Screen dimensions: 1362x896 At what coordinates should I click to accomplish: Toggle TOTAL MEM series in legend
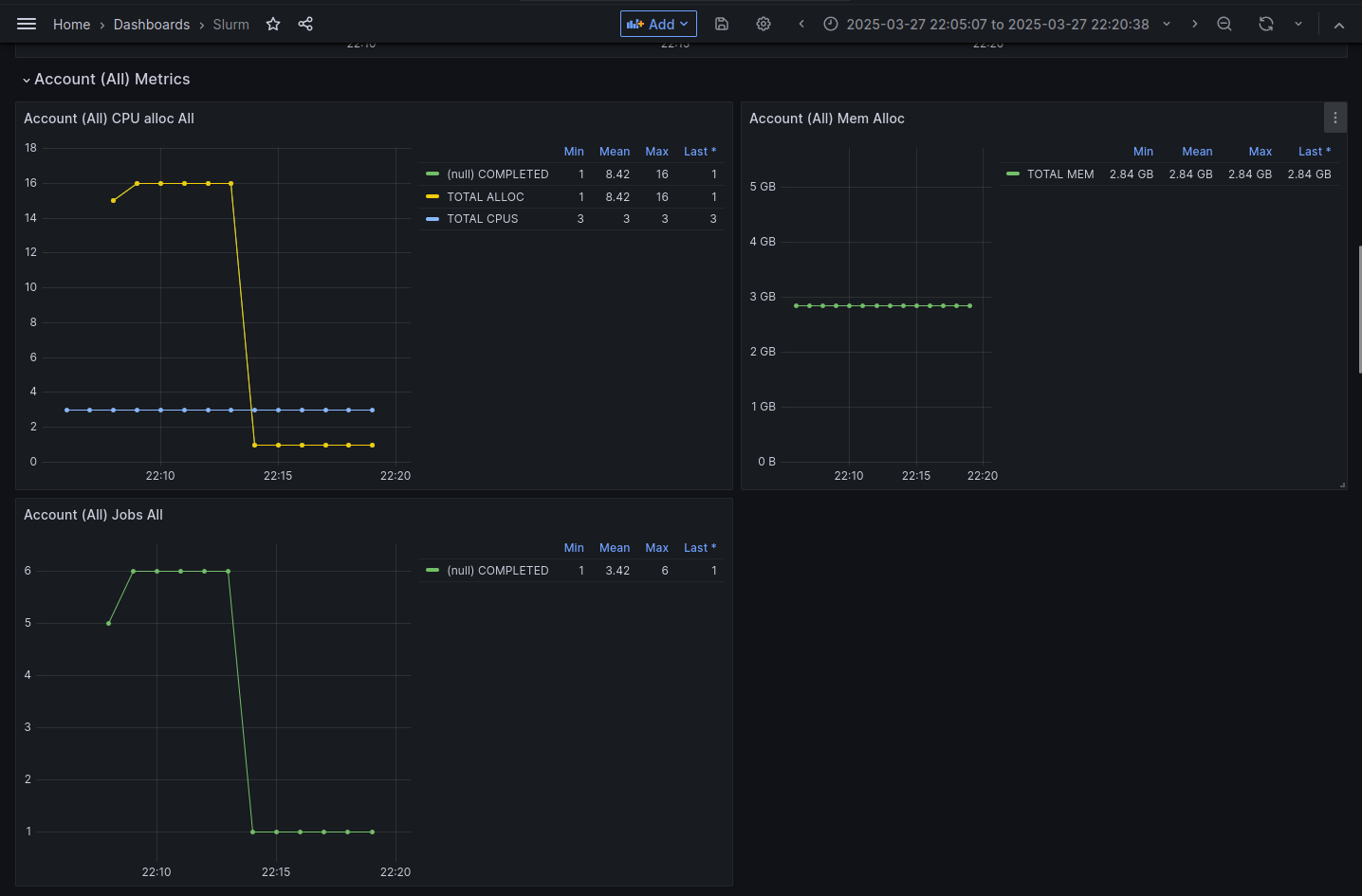[1060, 174]
